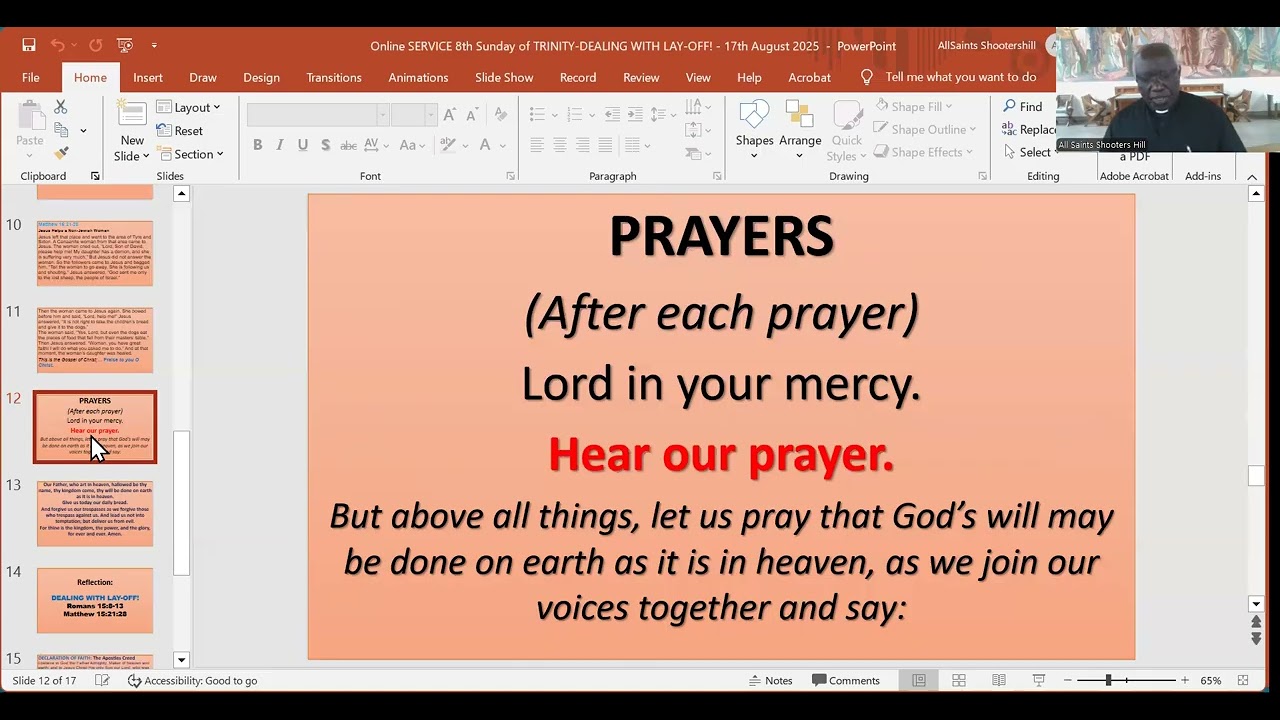Align text right

[582, 145]
